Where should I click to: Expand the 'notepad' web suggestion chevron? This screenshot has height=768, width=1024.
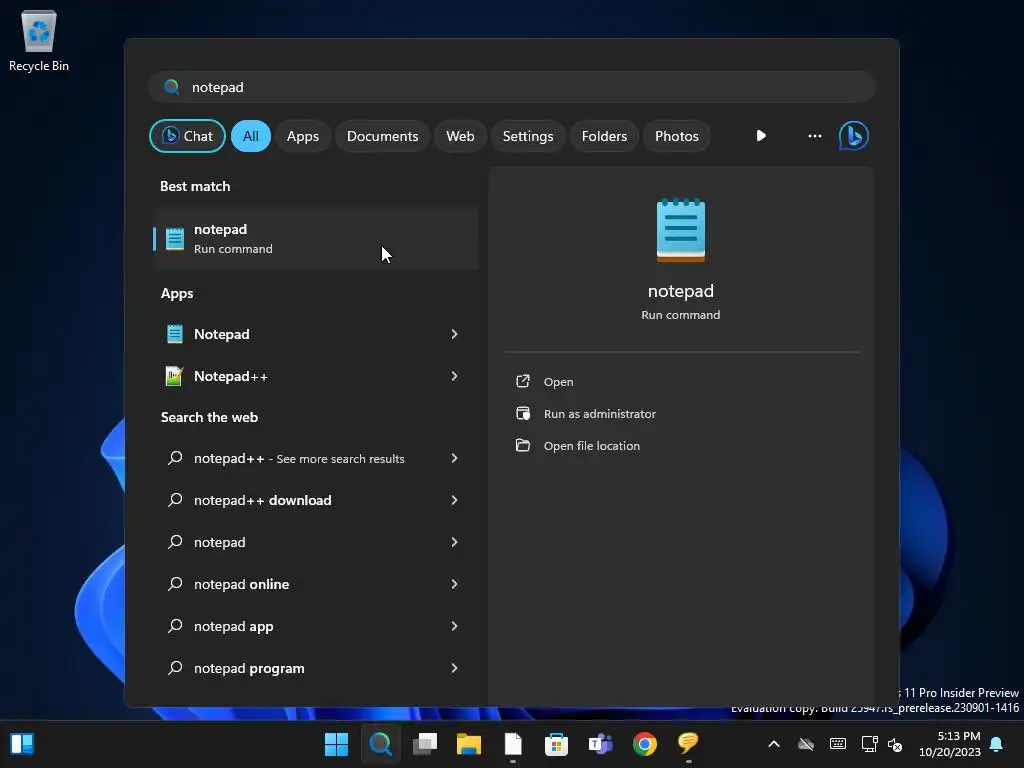coord(454,542)
